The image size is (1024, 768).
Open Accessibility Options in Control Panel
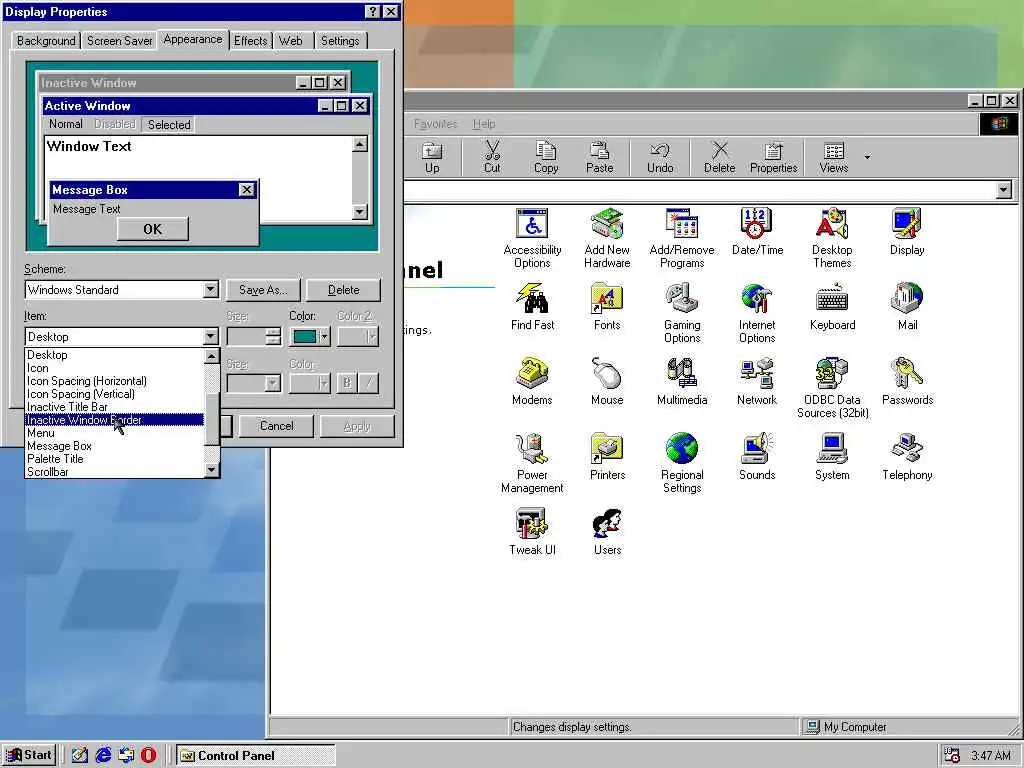pos(532,238)
